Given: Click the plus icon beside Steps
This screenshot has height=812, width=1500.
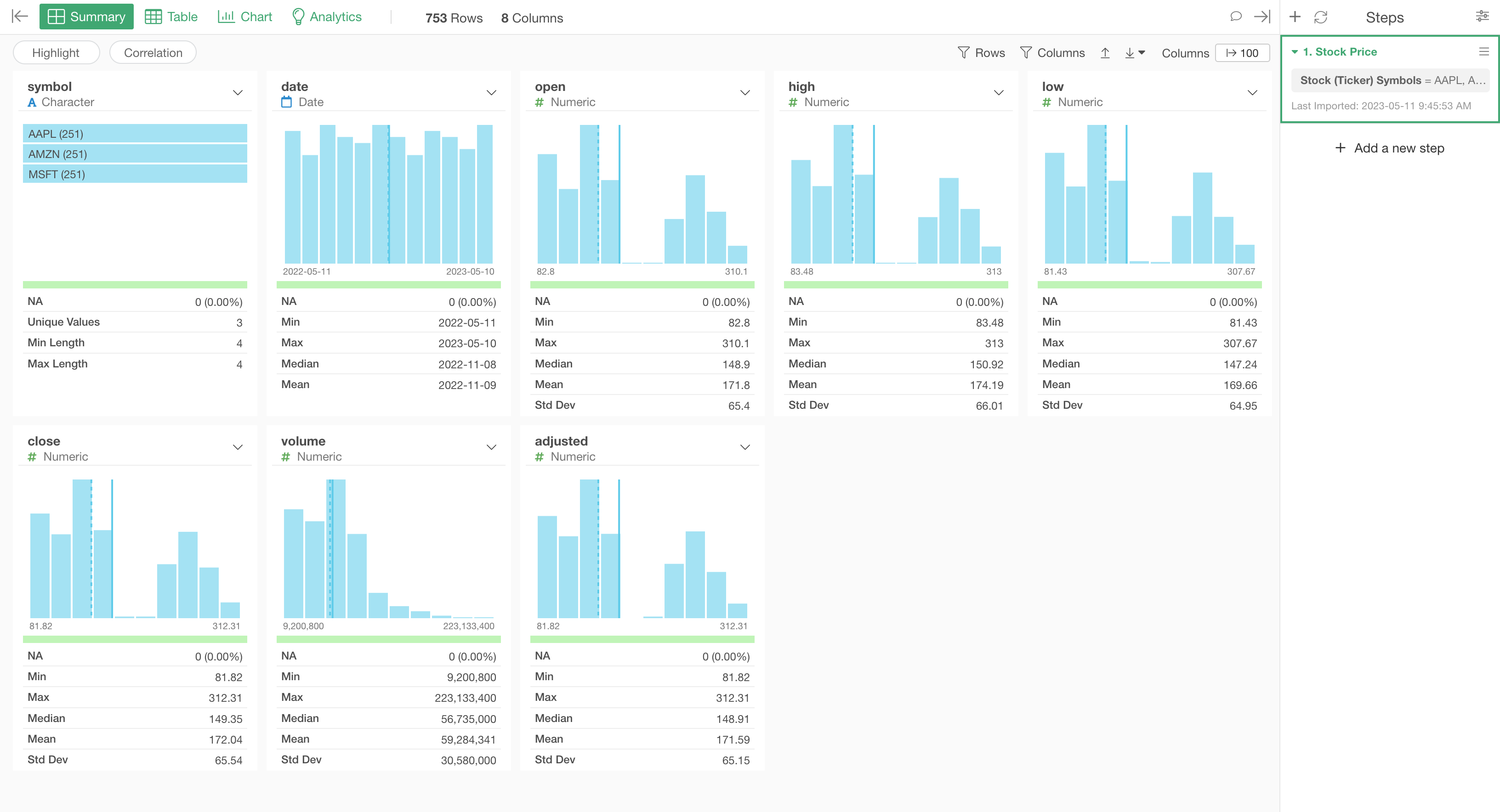Looking at the screenshot, I should click(x=1295, y=16).
